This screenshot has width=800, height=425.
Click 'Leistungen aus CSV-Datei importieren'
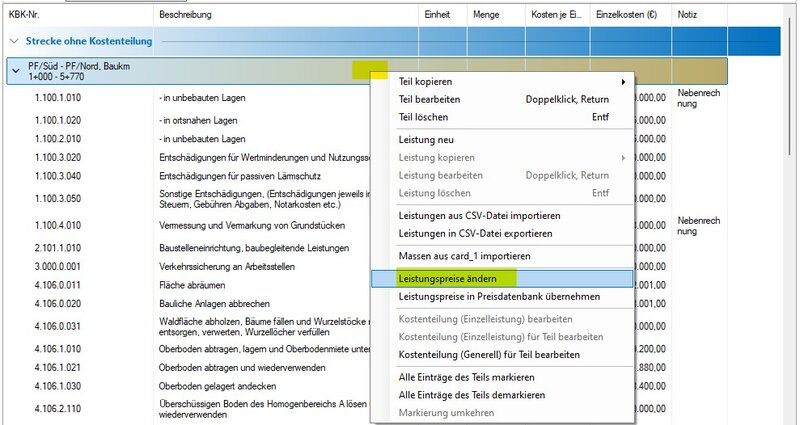point(479,215)
